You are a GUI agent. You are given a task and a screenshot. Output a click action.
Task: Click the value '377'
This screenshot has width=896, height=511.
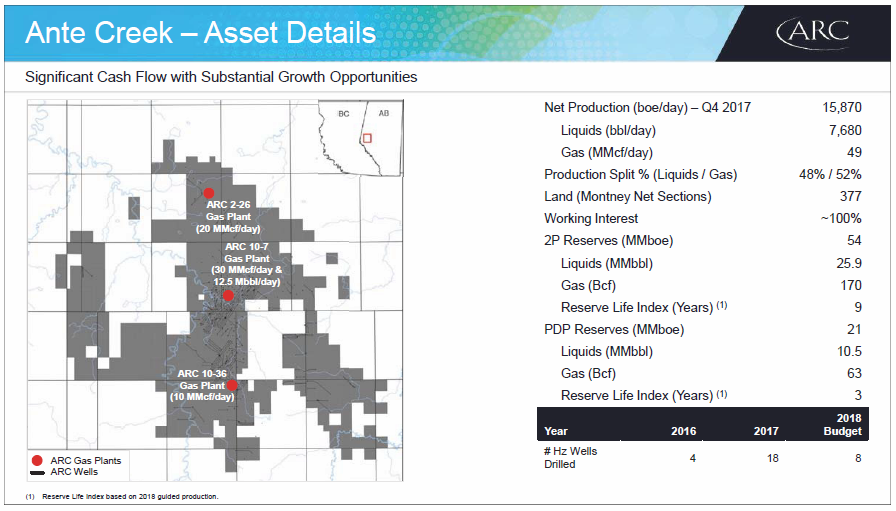[851, 197]
